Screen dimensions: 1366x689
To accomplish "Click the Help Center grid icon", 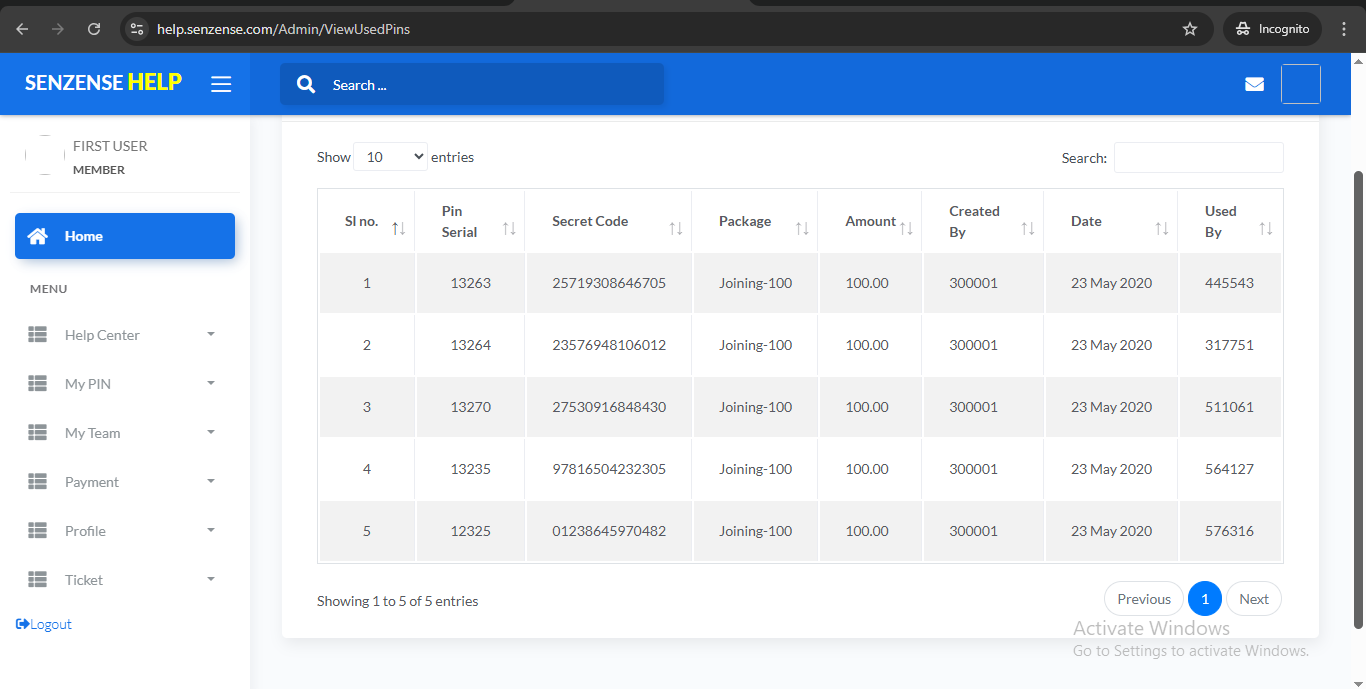I will pyautogui.click(x=38, y=335).
